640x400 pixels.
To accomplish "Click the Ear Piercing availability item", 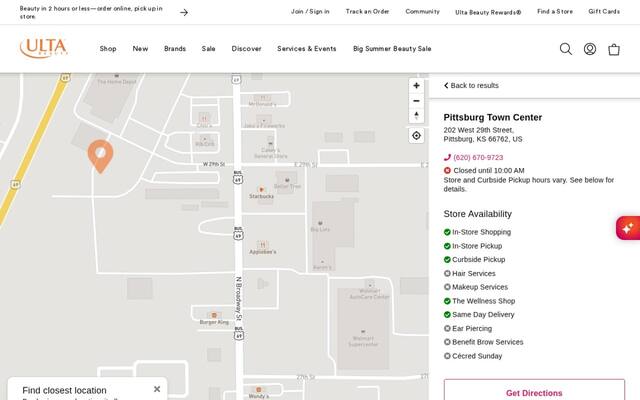I will coord(468,329).
